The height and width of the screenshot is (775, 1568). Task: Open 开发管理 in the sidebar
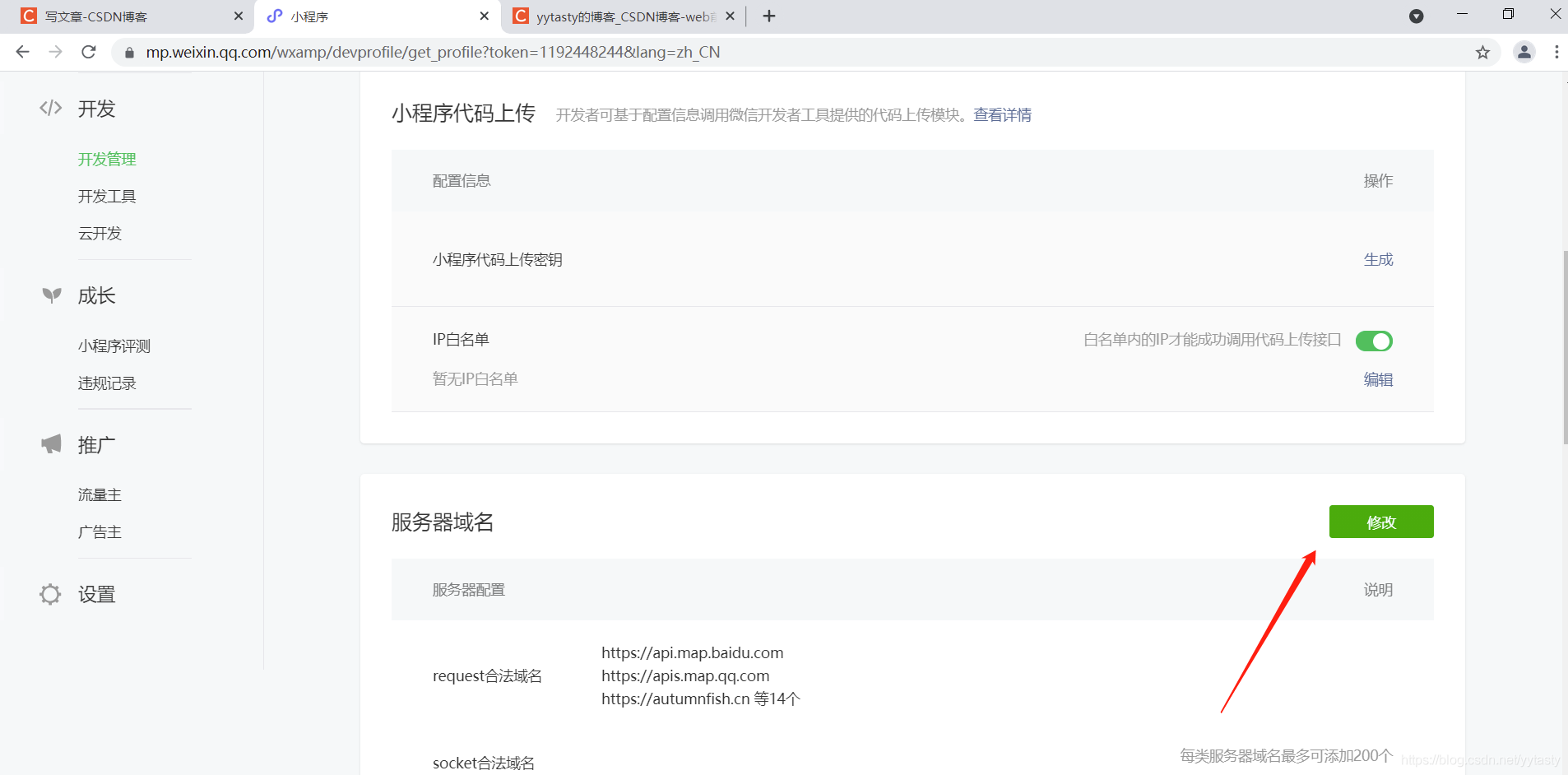(107, 159)
